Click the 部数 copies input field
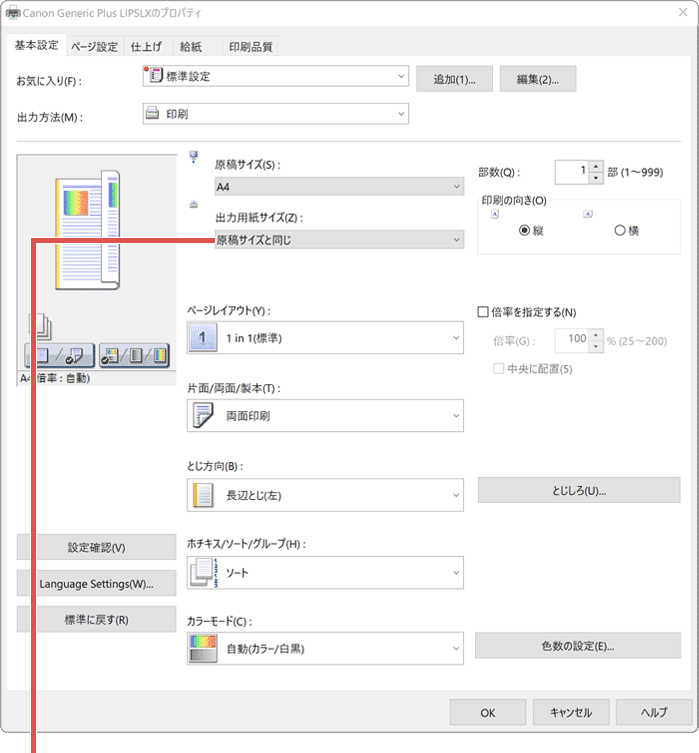Screen dimensions: 699x753 pos(572,172)
